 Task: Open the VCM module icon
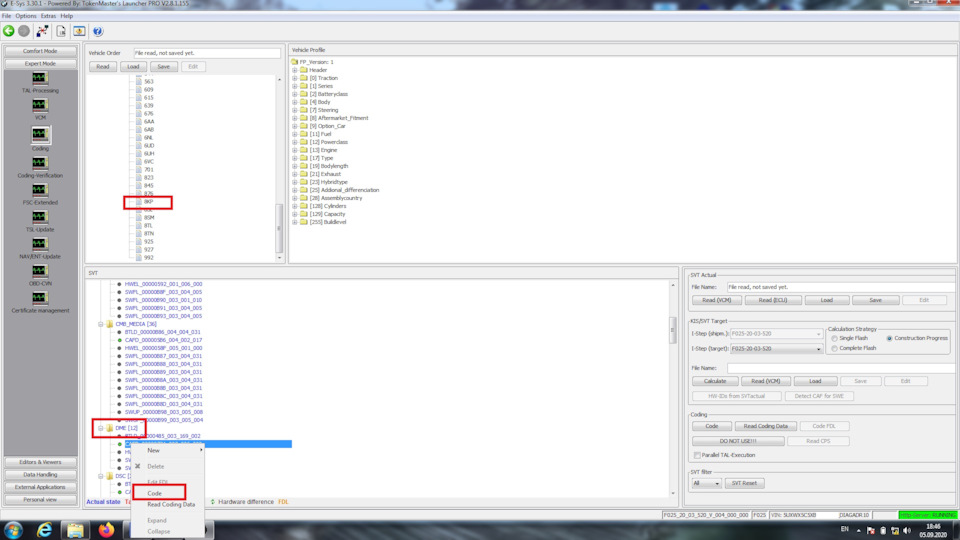click(40, 105)
